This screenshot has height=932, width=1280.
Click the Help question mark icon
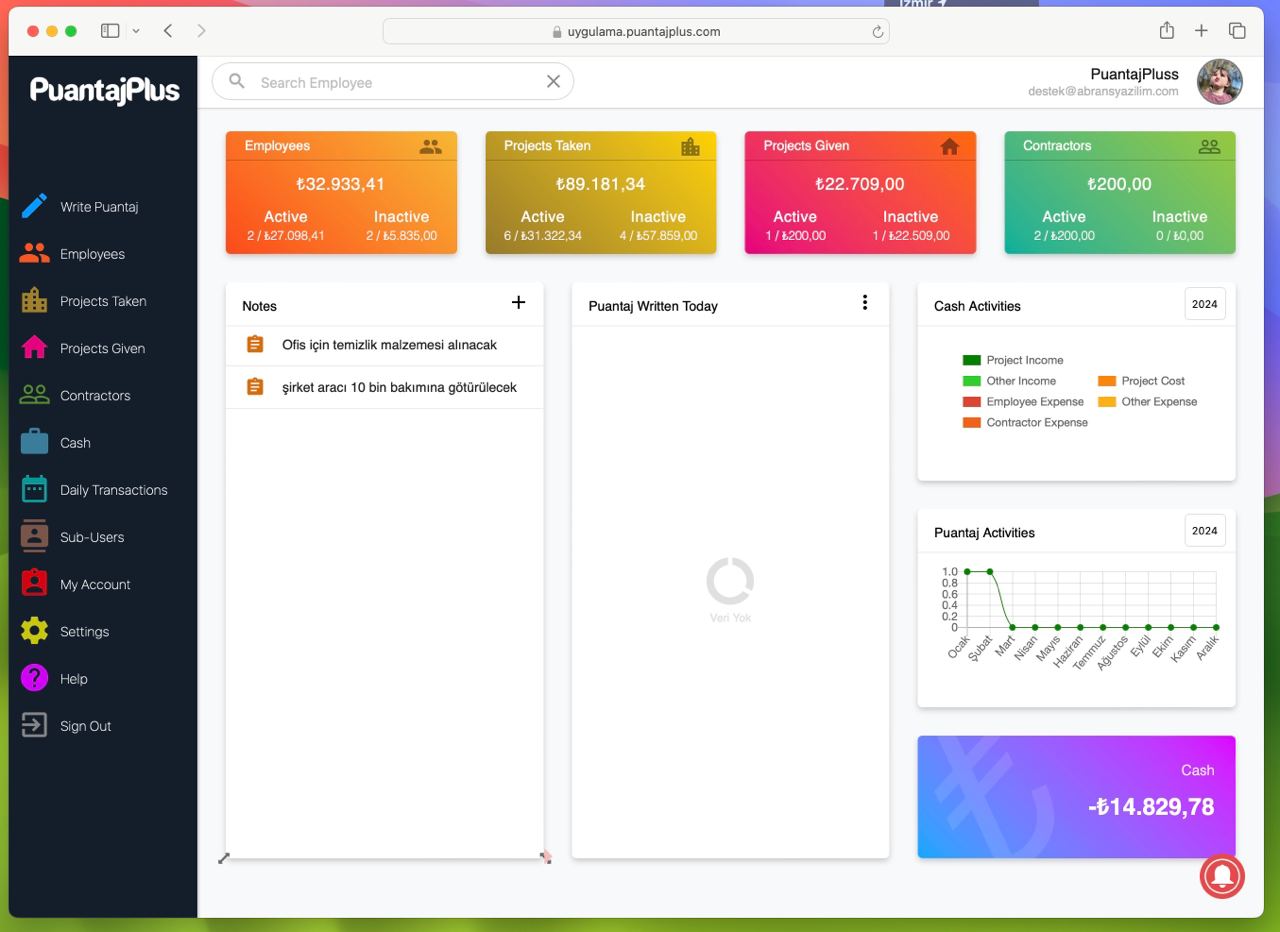click(x=34, y=678)
